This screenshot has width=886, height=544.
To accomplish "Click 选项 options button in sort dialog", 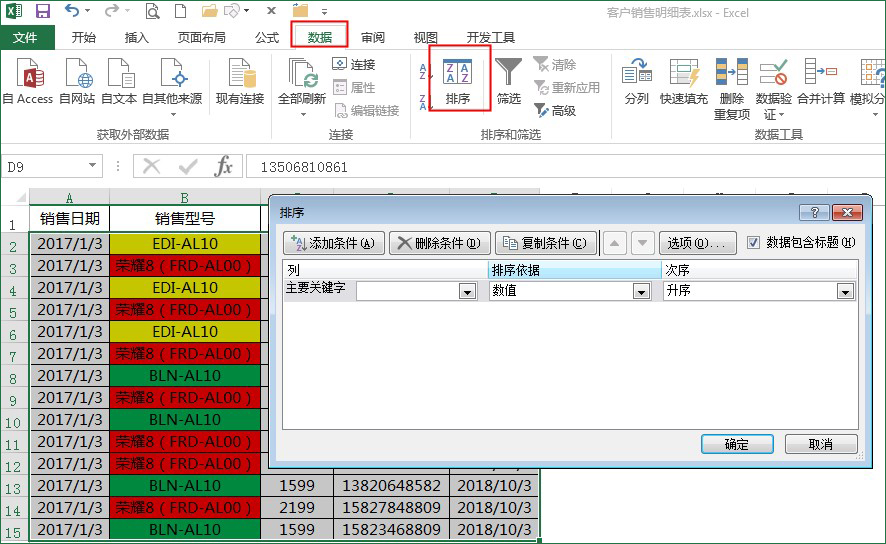I will tap(697, 243).
